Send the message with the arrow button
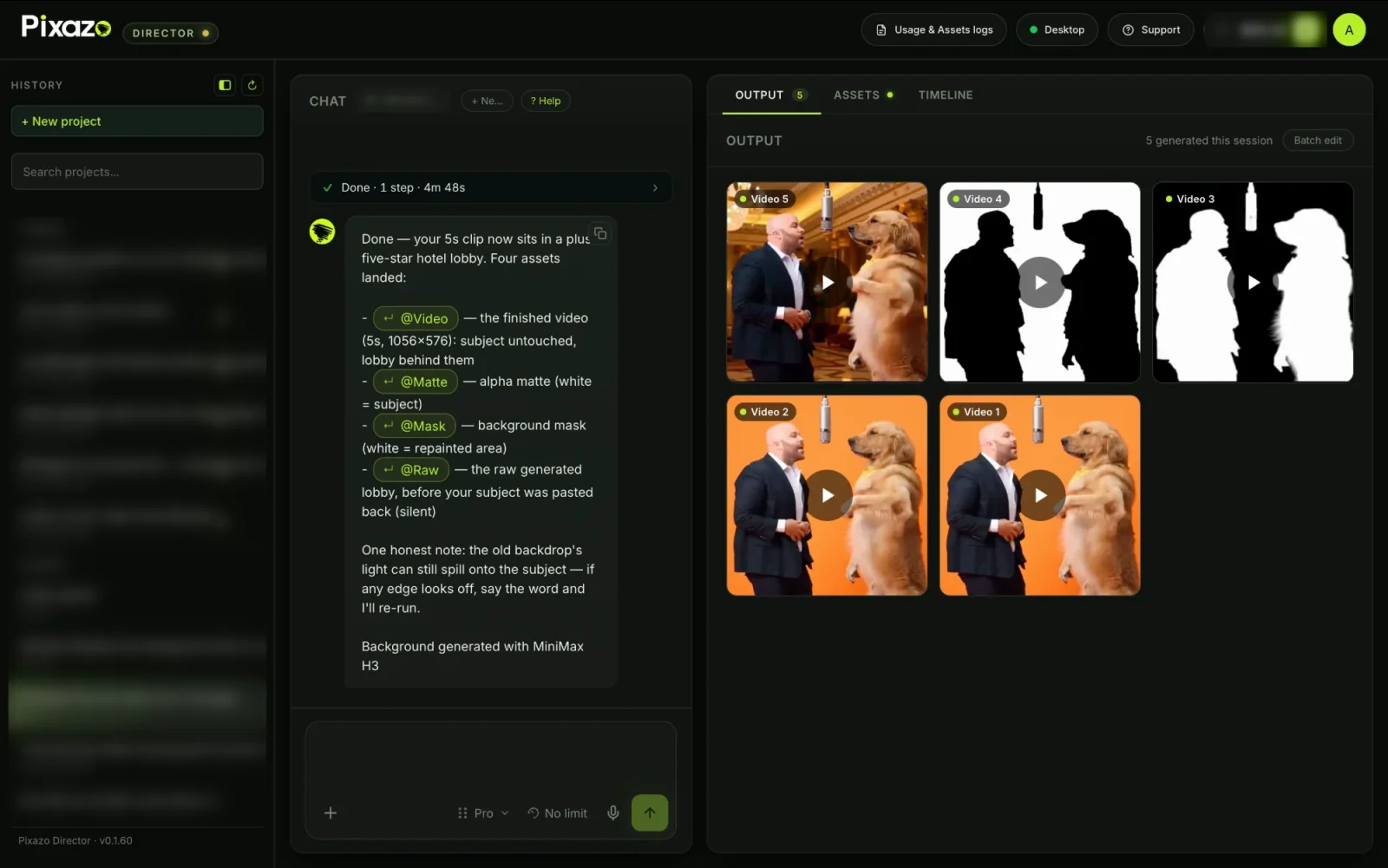Viewport: 1388px width, 868px height. point(650,813)
